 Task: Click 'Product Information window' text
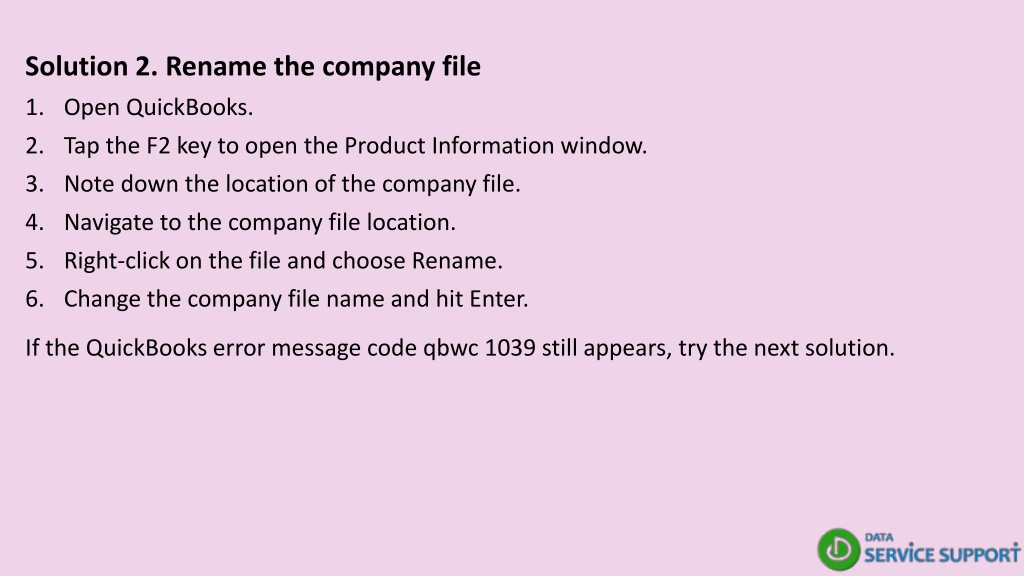pos(495,145)
